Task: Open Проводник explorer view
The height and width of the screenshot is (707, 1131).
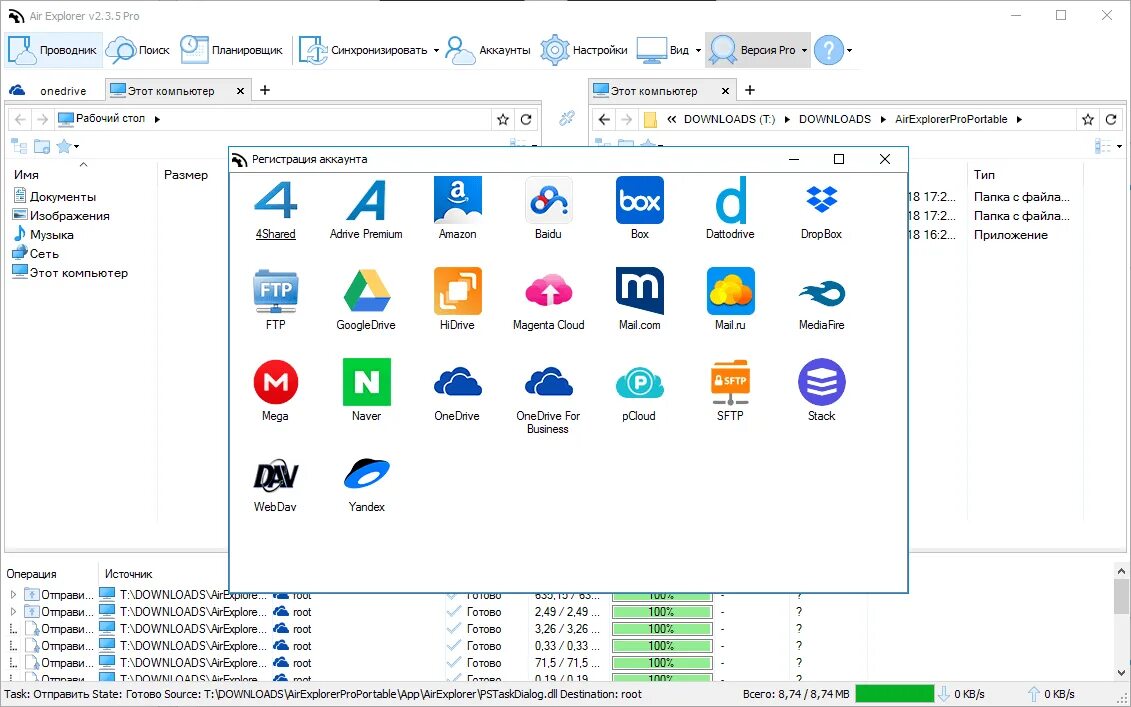Action: 52,50
